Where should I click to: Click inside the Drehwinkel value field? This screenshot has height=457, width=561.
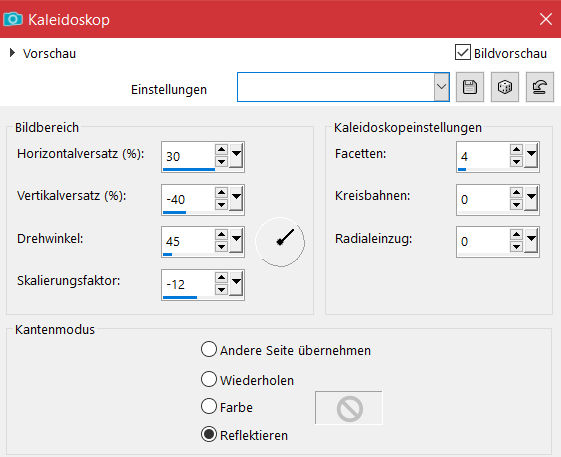pos(189,241)
